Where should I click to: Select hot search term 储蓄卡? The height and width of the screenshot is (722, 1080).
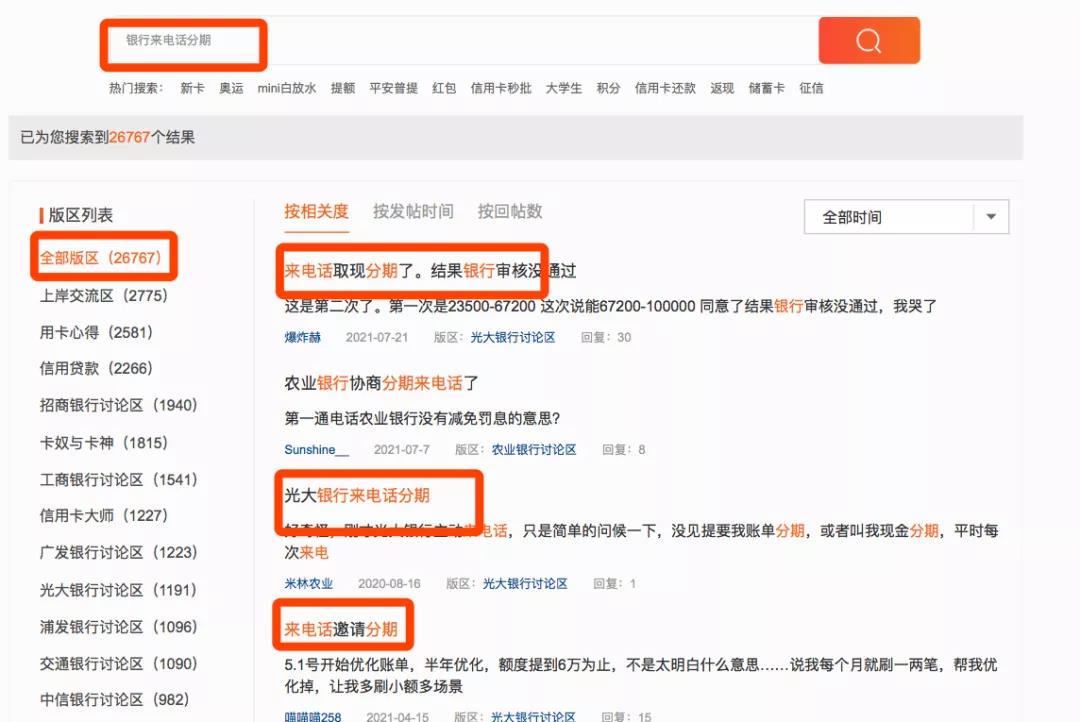pyautogui.click(x=767, y=88)
